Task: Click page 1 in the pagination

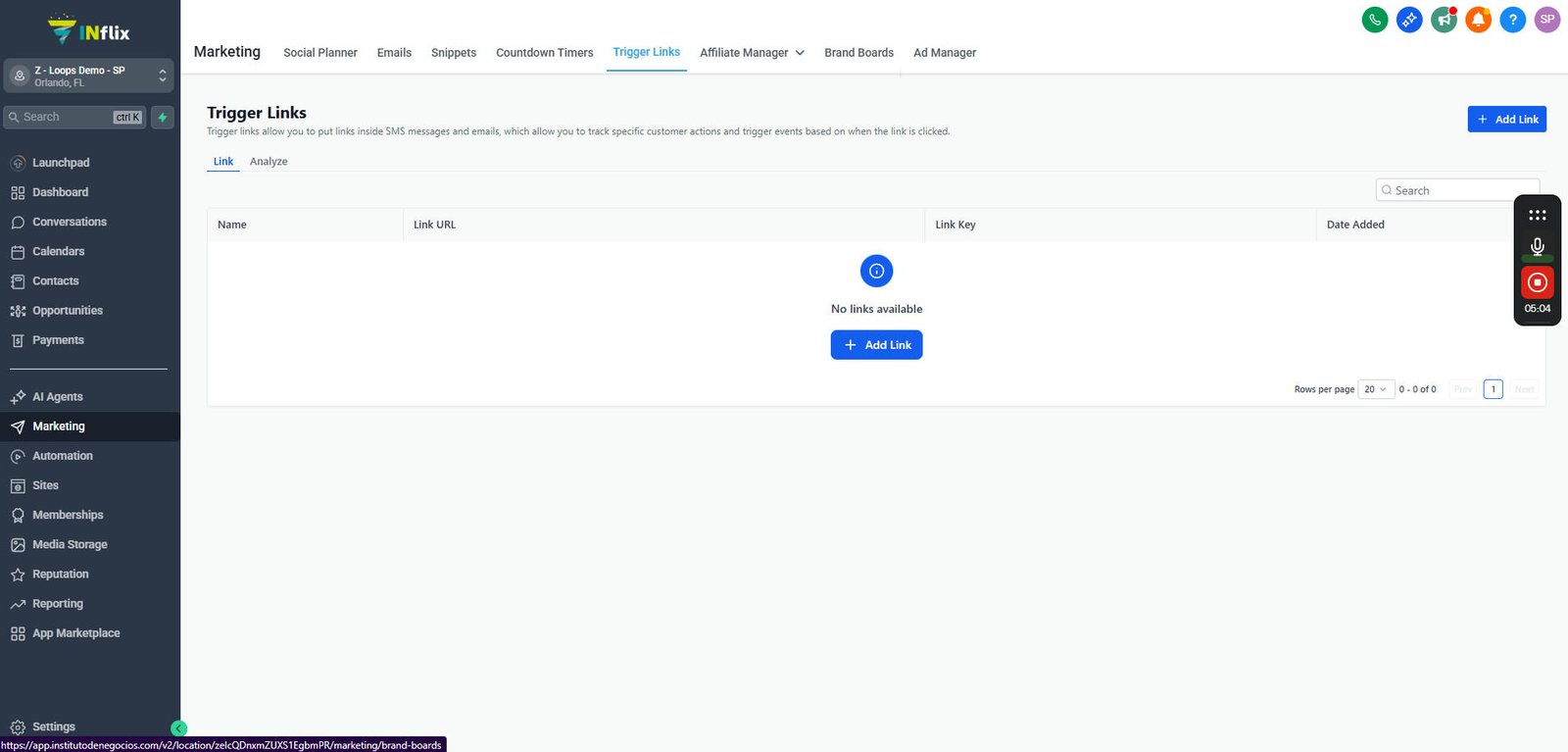Action: [x=1494, y=389]
